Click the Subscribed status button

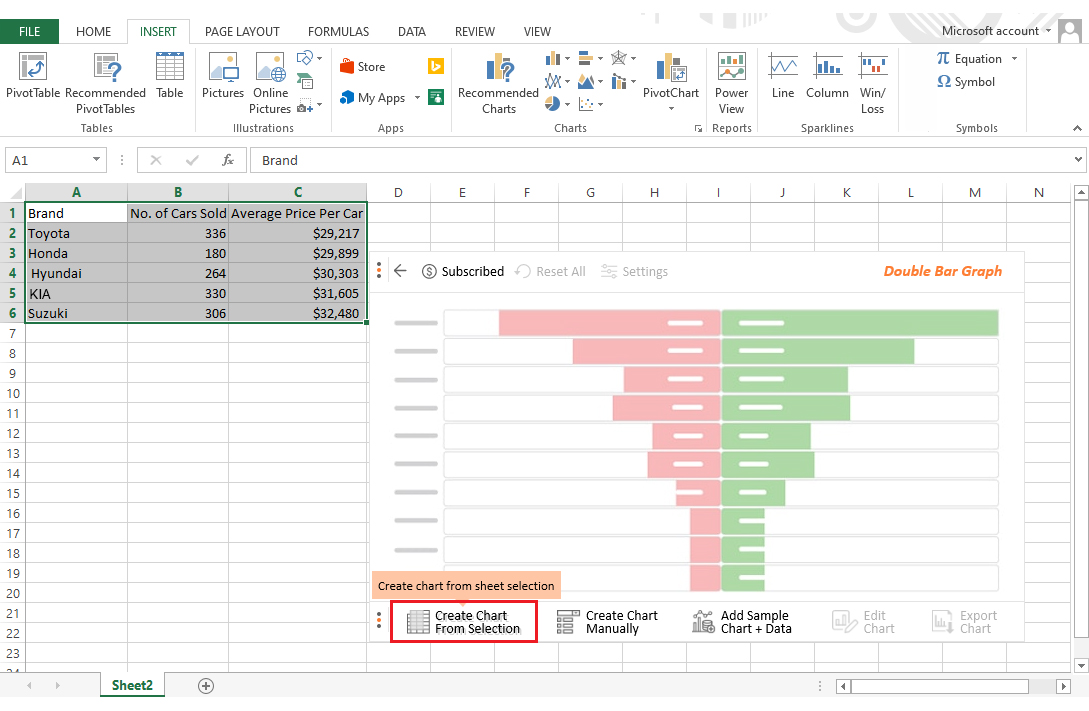[x=463, y=271]
